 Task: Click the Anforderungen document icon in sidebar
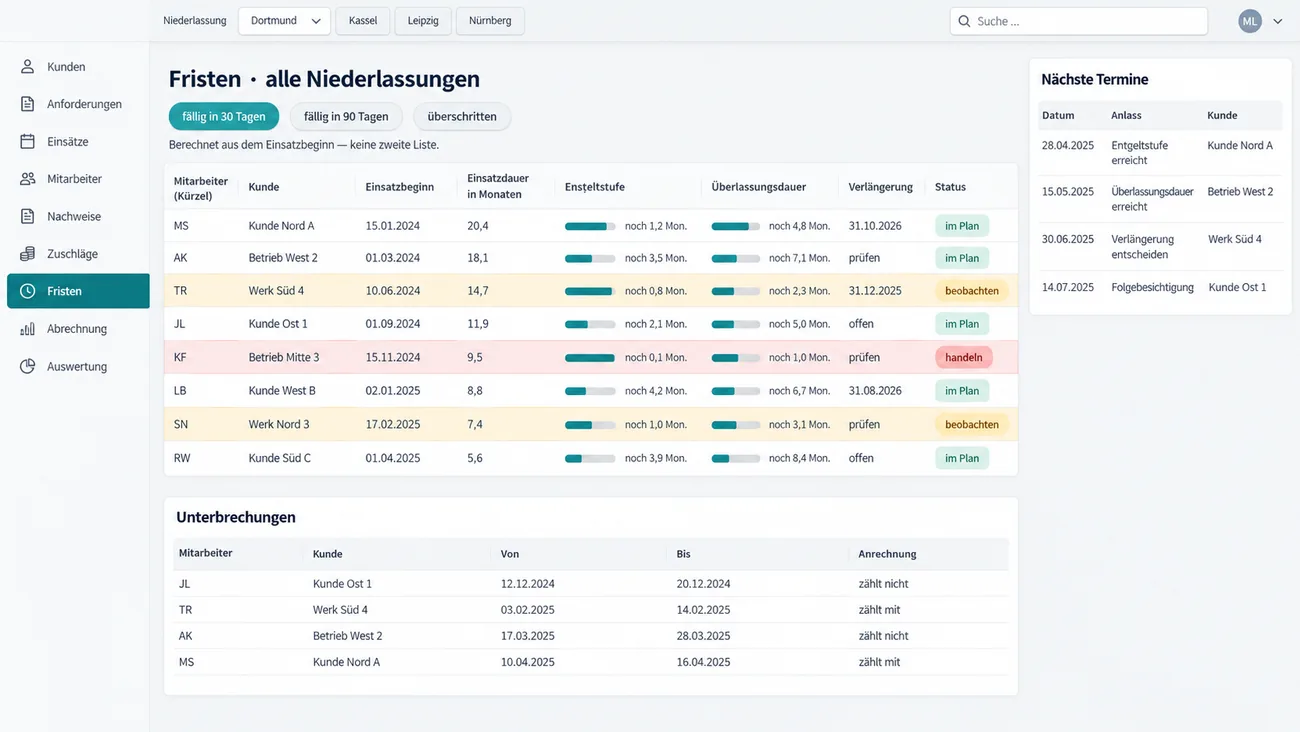(x=28, y=104)
